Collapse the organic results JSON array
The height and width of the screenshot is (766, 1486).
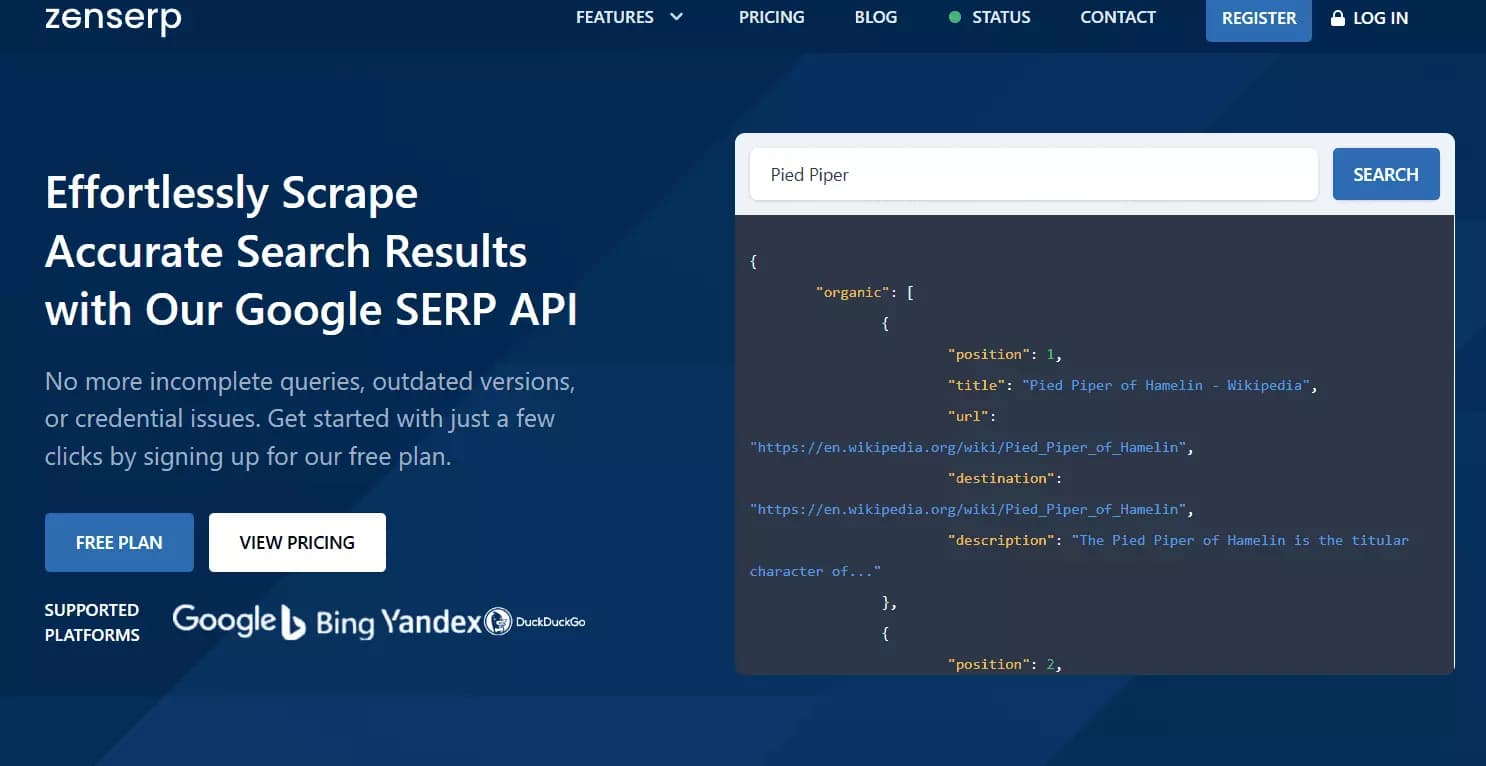pos(908,292)
